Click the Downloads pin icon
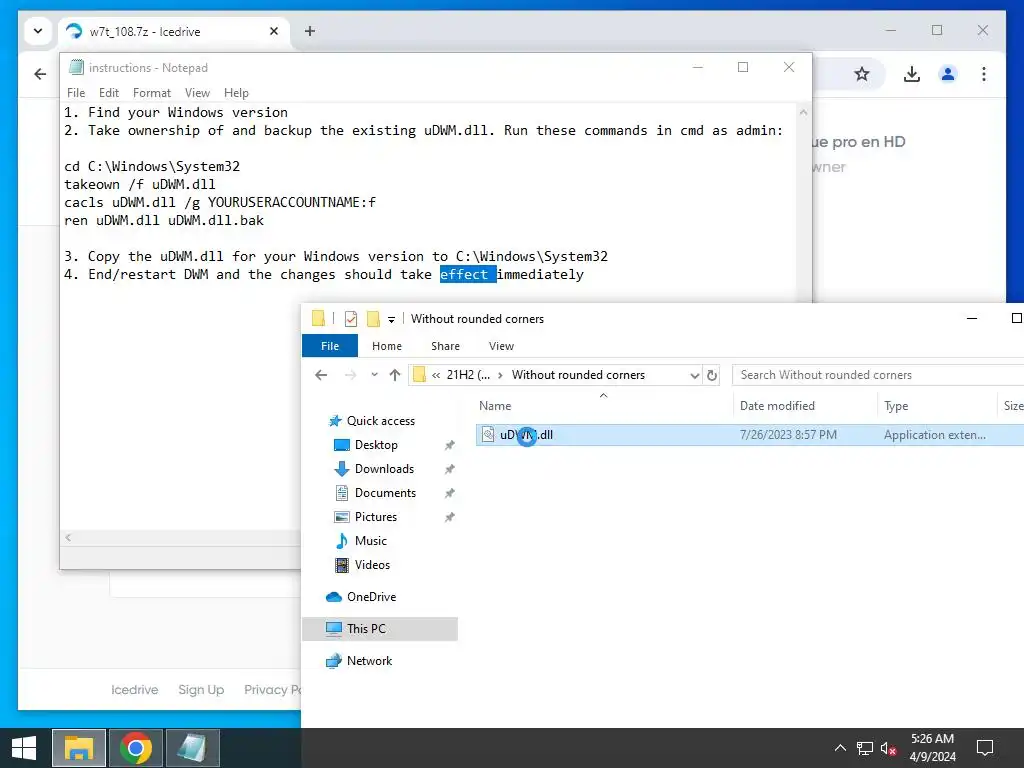 [449, 470]
